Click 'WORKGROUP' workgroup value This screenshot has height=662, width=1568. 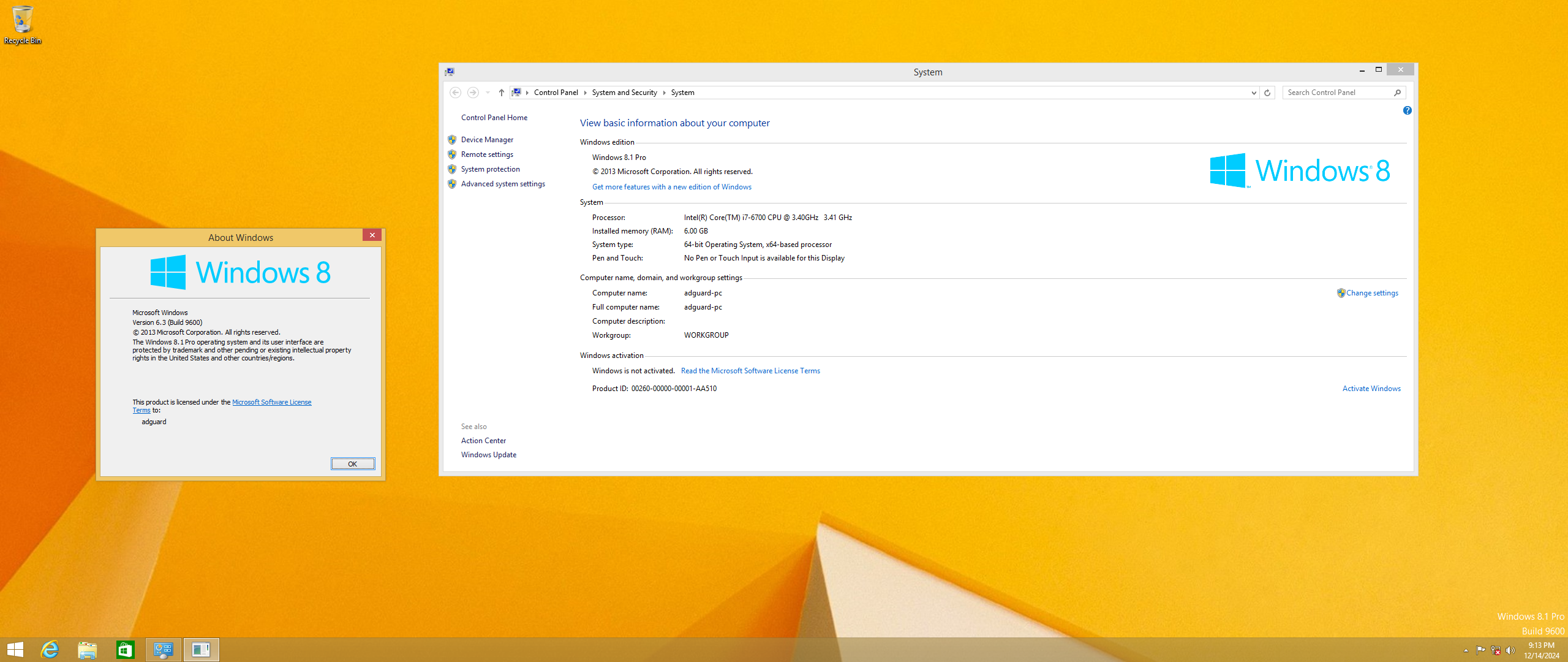click(706, 335)
